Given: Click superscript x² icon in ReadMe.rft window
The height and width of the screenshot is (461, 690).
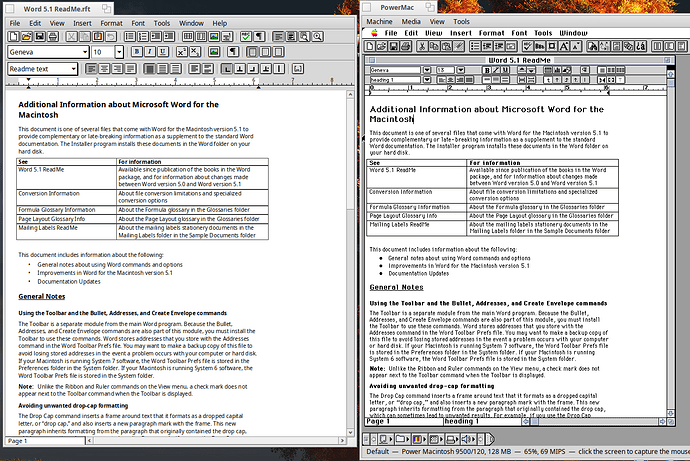Looking at the screenshot, I should point(182,52).
